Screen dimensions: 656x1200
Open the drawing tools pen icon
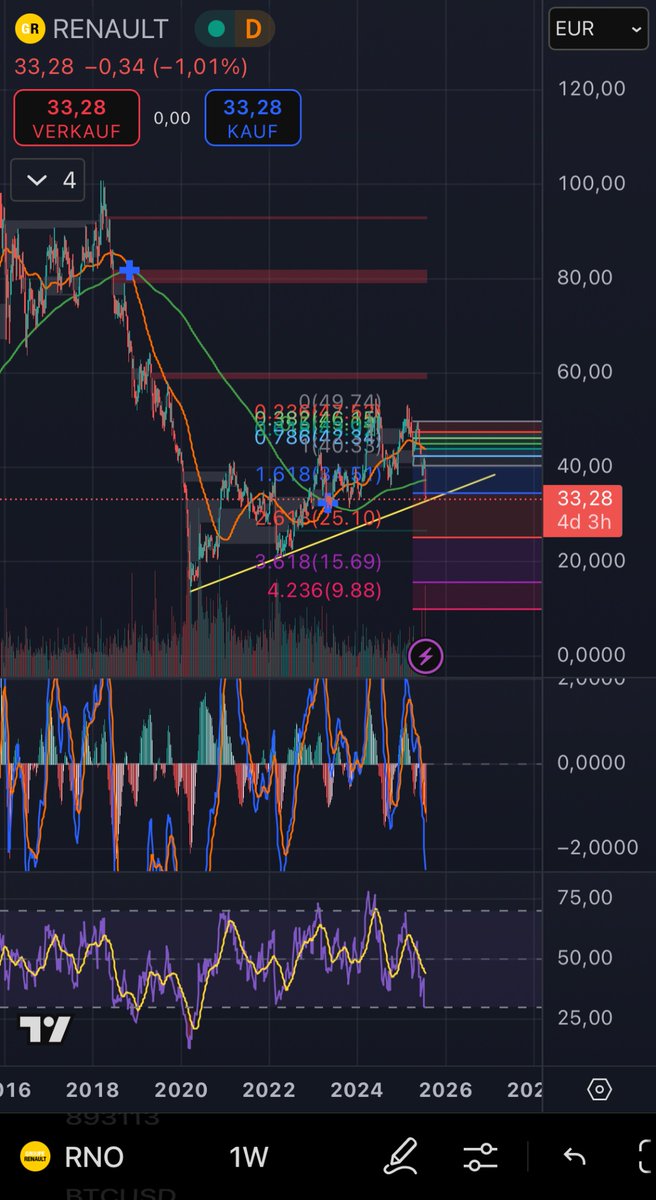tap(400, 1157)
